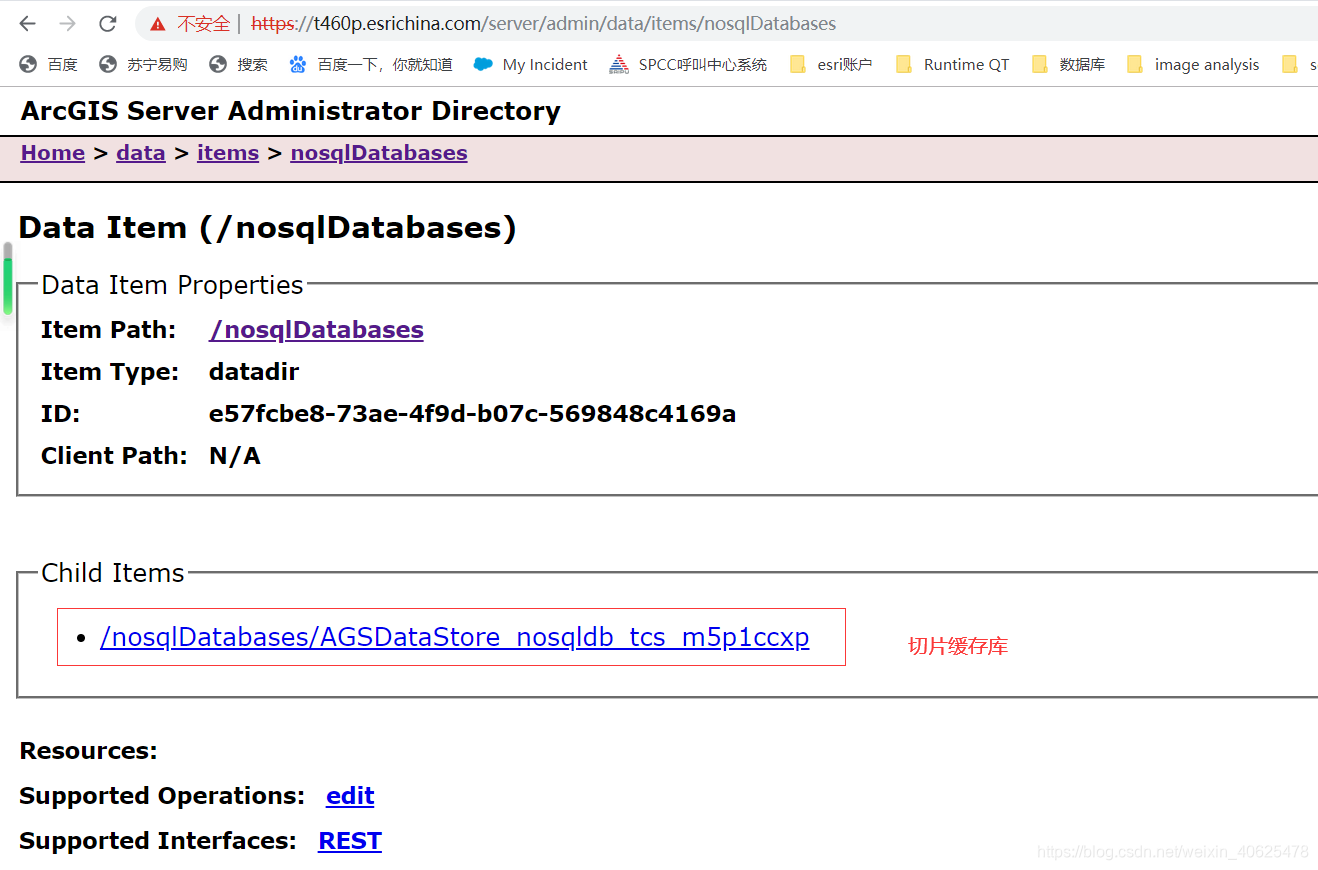This screenshot has width=1318, height=870.
Task: Reload the current page
Action: coord(106,23)
